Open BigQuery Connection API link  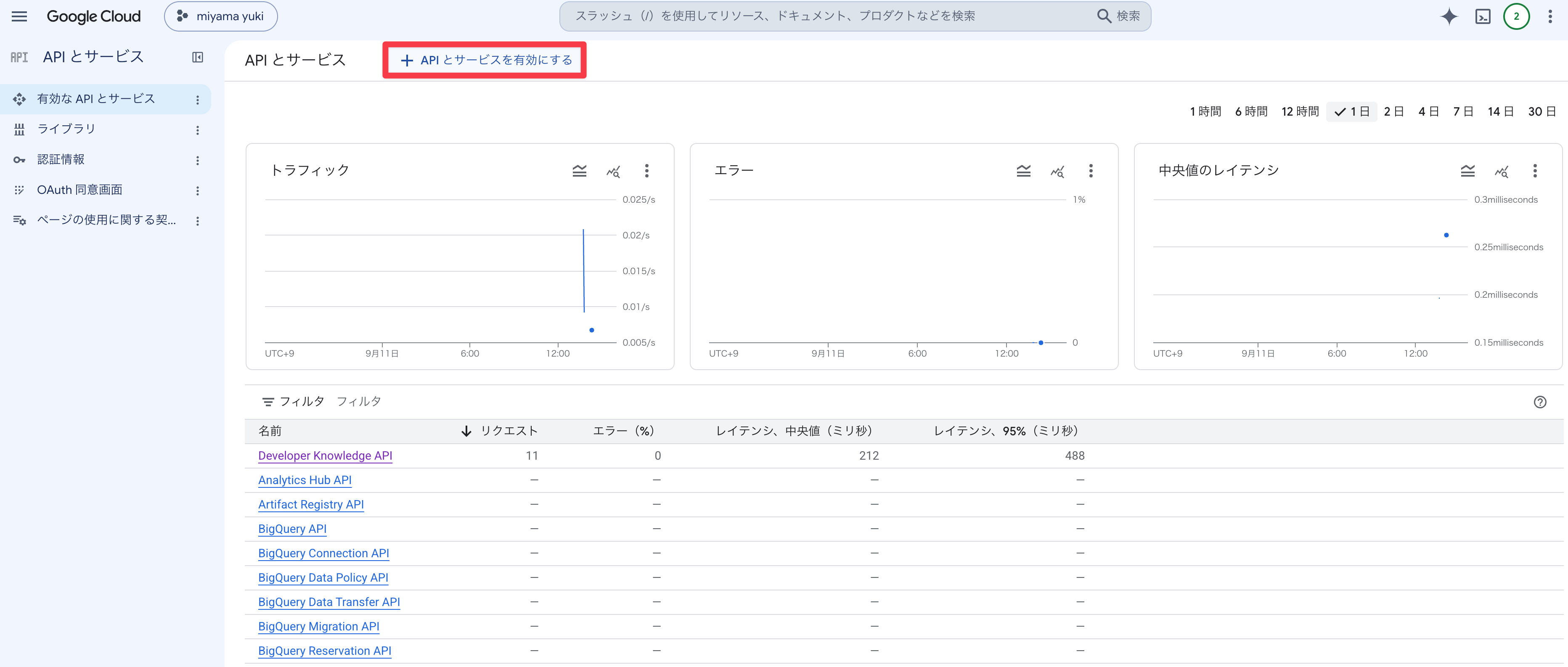tap(323, 553)
